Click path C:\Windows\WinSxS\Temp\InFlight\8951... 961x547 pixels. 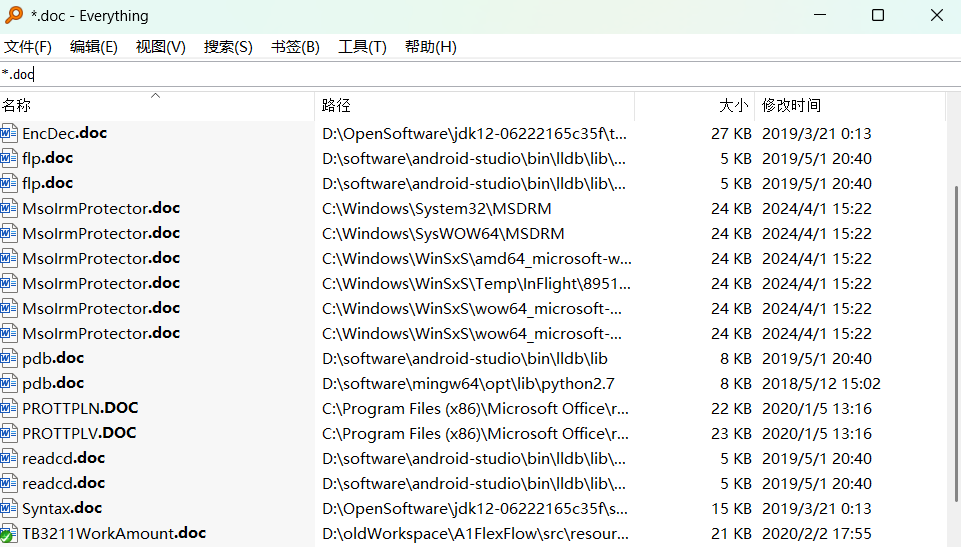pyautogui.click(x=476, y=284)
